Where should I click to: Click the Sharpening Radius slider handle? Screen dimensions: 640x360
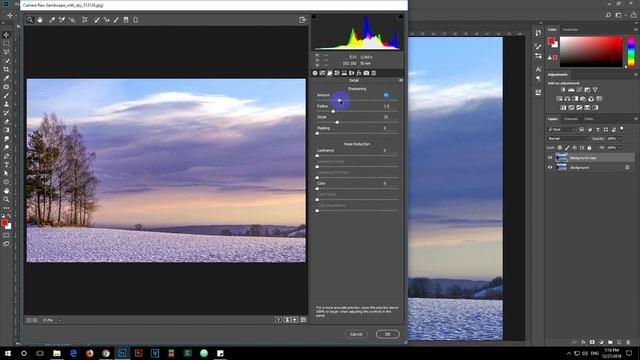point(333,111)
